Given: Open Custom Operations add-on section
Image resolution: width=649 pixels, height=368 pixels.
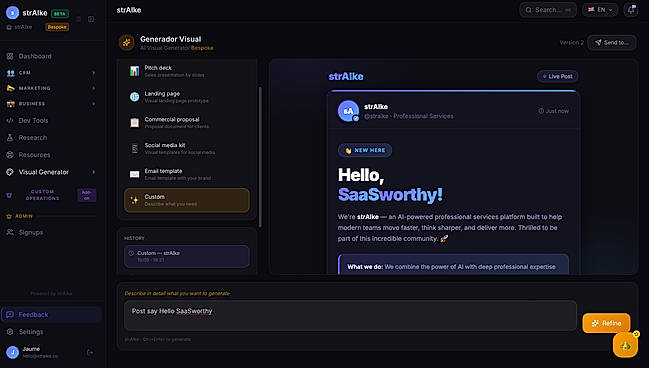Looking at the screenshot, I should point(42,195).
